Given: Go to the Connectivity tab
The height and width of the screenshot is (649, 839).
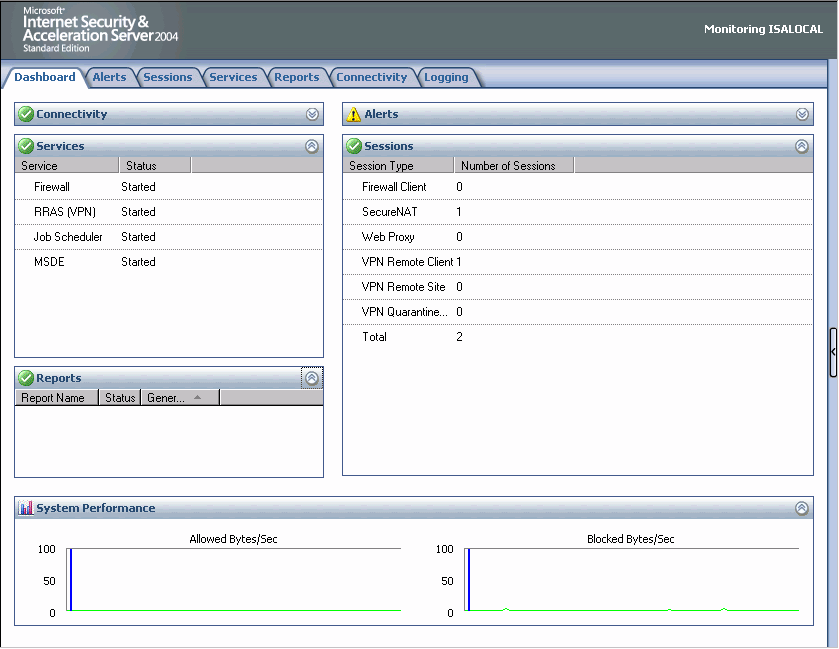Looking at the screenshot, I should [x=372, y=77].
